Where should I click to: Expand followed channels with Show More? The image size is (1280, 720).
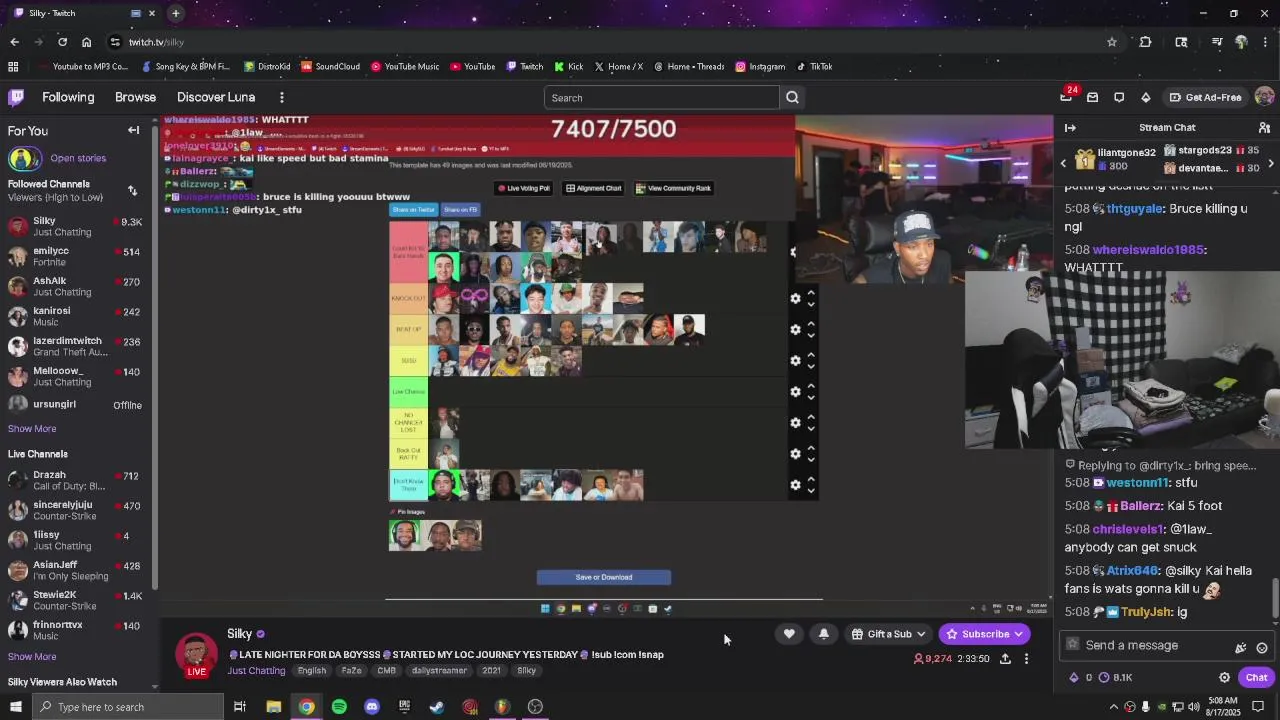(32, 429)
